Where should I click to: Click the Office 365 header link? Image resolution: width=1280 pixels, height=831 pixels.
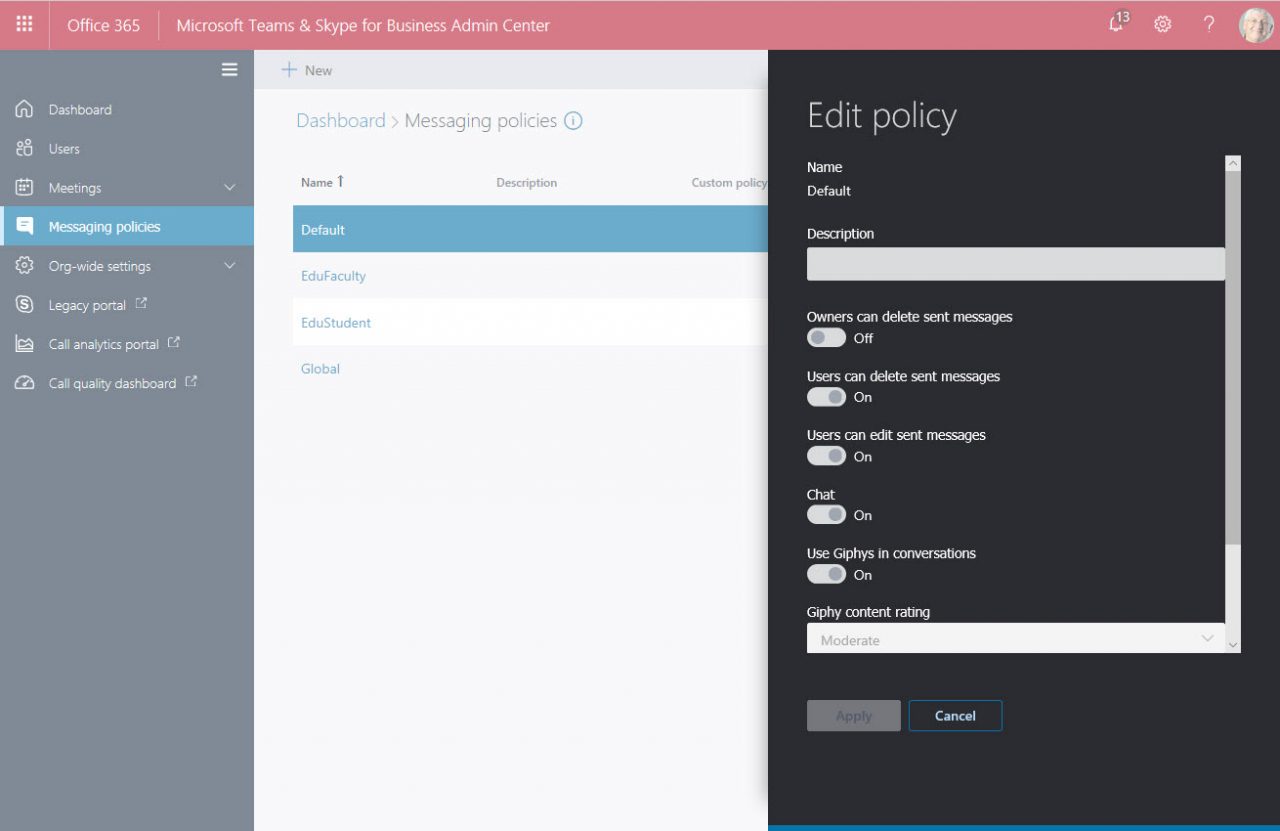click(103, 25)
